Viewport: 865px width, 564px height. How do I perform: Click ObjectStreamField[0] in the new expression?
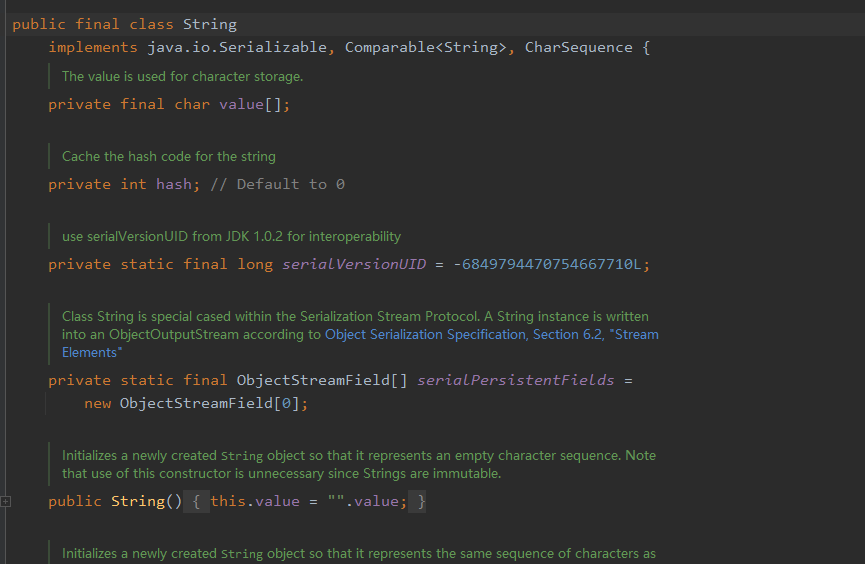point(210,403)
